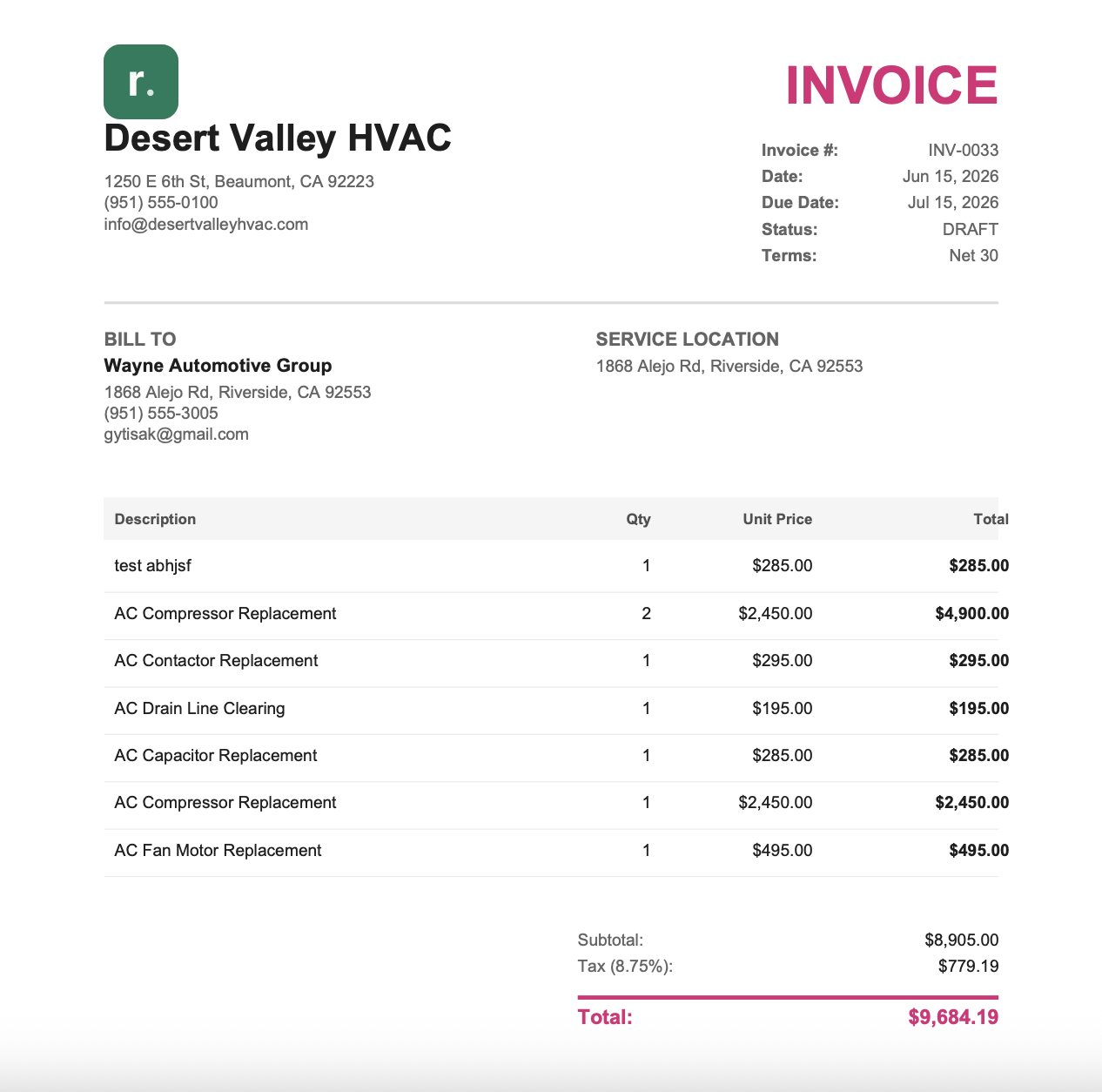This screenshot has width=1102, height=1092.
Task: Click Bill To address 1868 Alejo Rd
Action: (x=238, y=392)
